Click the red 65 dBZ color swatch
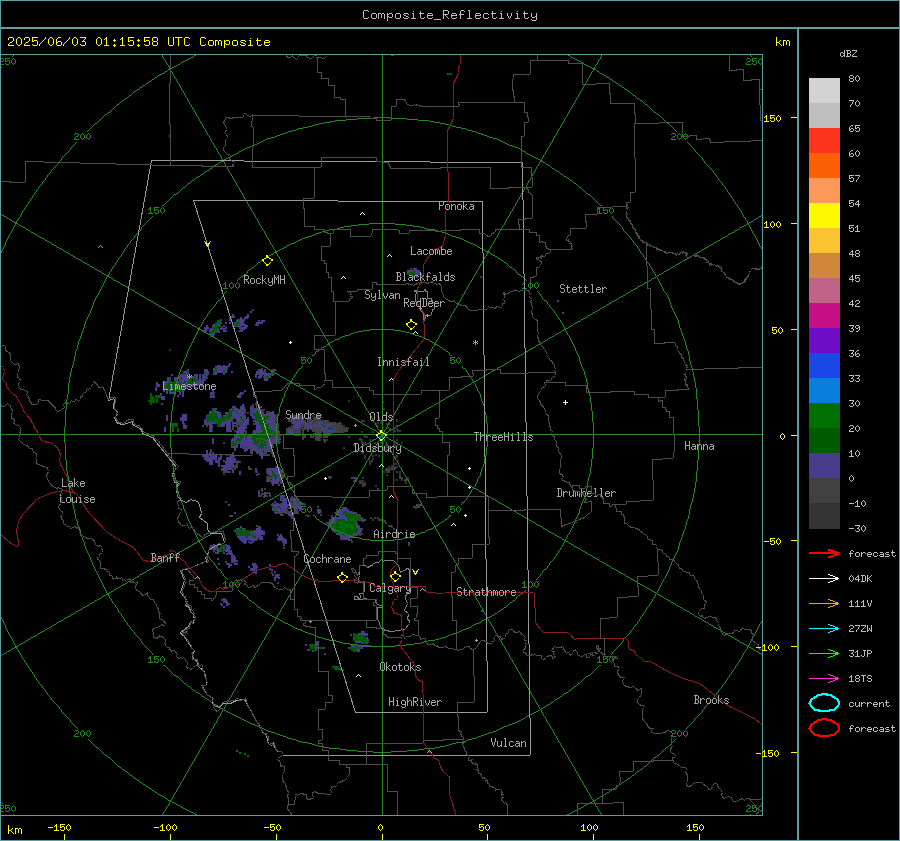 point(824,140)
